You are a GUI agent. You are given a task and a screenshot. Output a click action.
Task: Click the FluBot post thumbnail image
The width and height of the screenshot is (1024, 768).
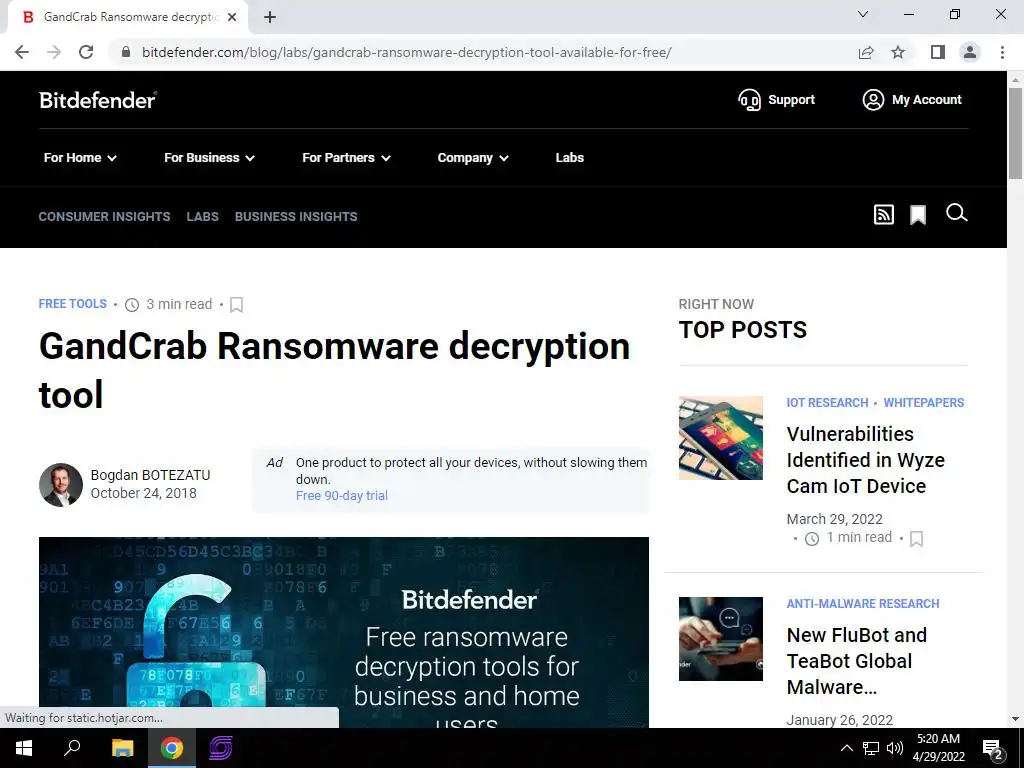click(x=720, y=639)
